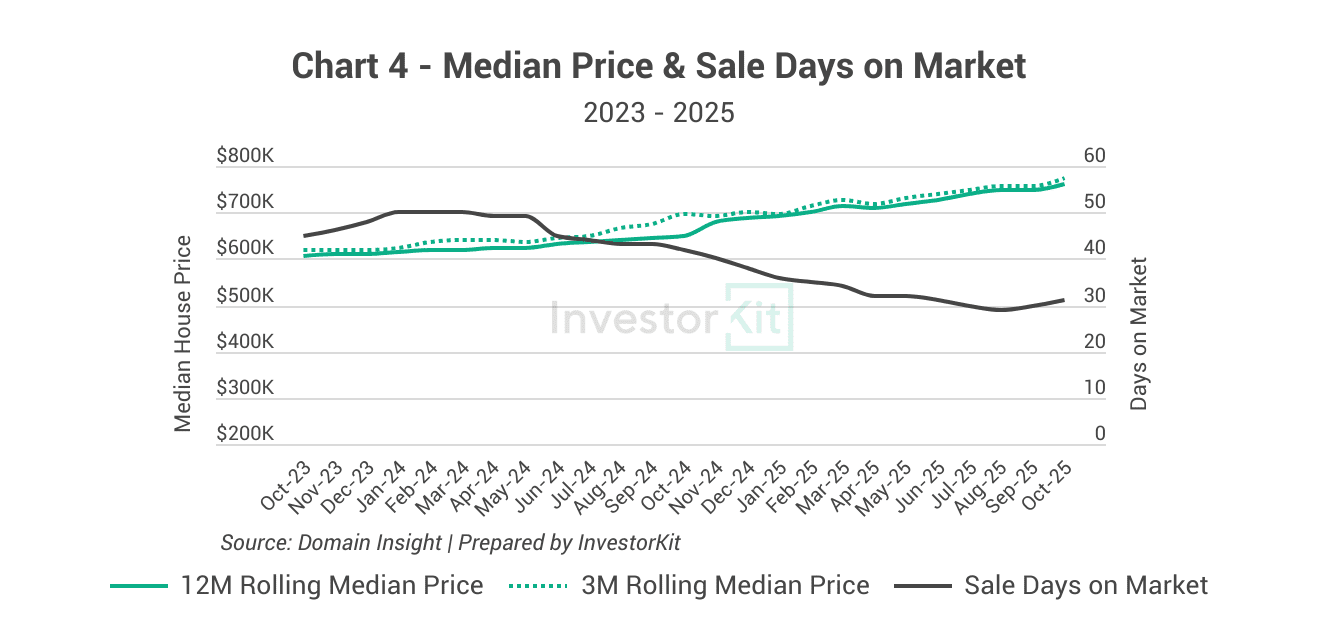Screen dimensions: 1320x640
Task: Toggle the 3M Rolling Median Price legend label
Action: point(725,586)
